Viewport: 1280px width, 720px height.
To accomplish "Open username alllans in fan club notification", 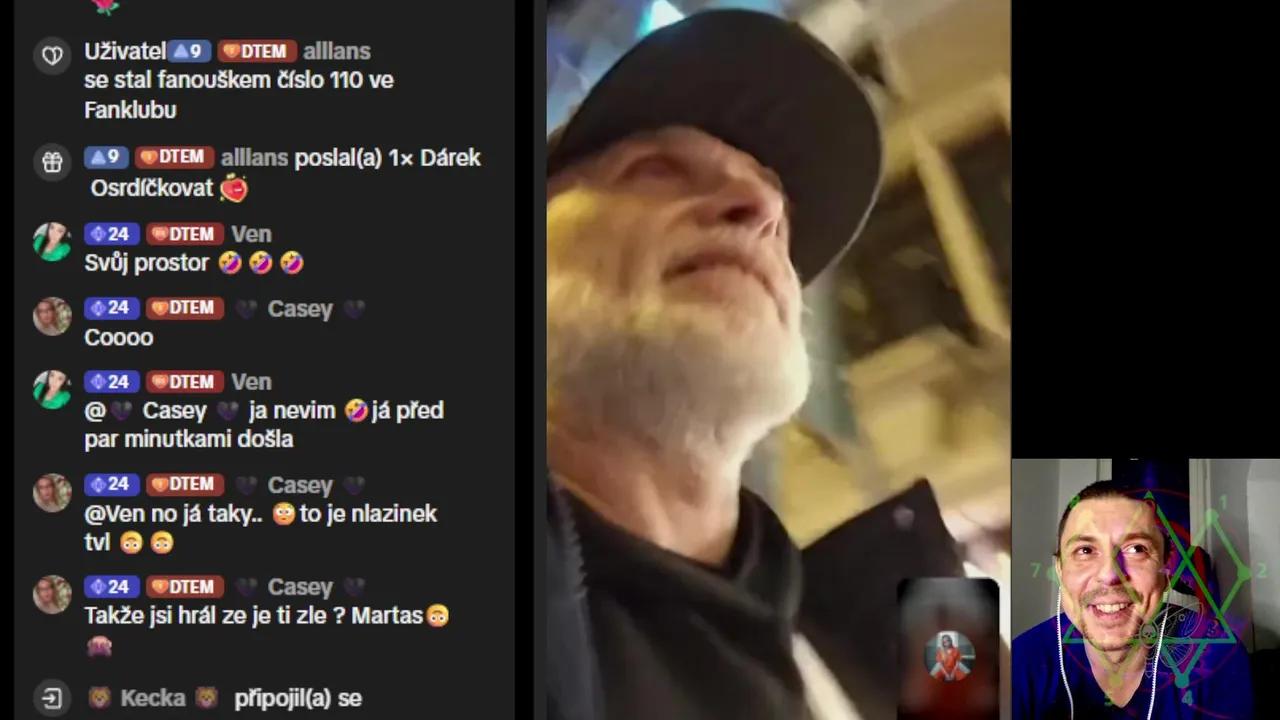I will tap(337, 51).
